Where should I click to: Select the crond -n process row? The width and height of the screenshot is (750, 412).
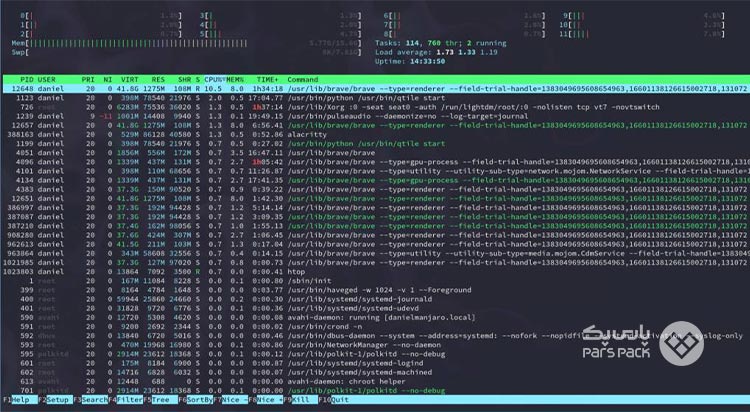(x=376, y=326)
